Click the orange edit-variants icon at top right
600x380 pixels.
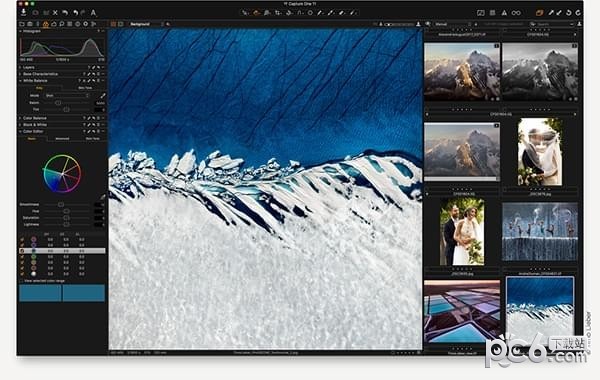tap(540, 13)
